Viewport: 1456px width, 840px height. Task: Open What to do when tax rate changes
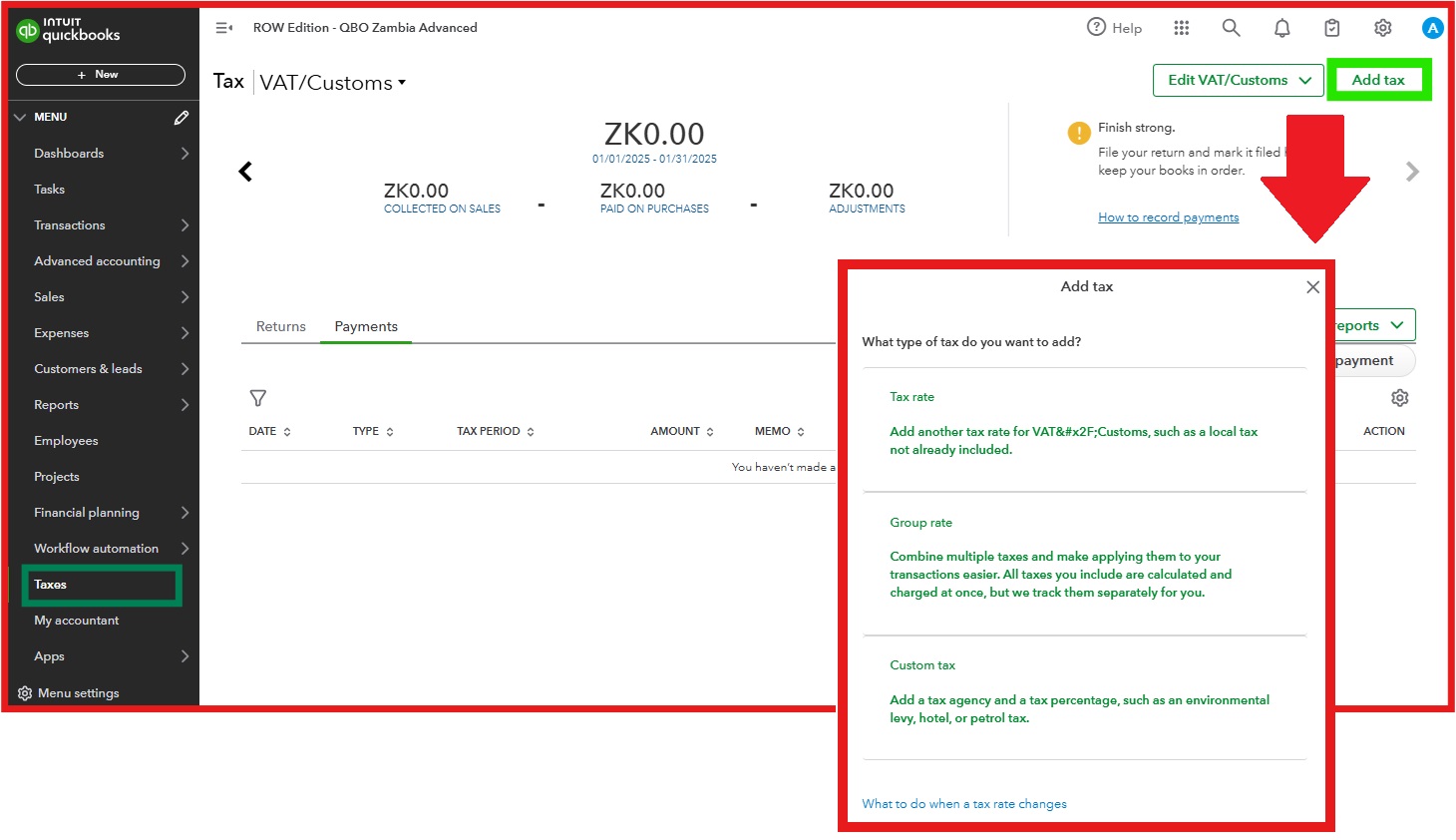(x=964, y=804)
